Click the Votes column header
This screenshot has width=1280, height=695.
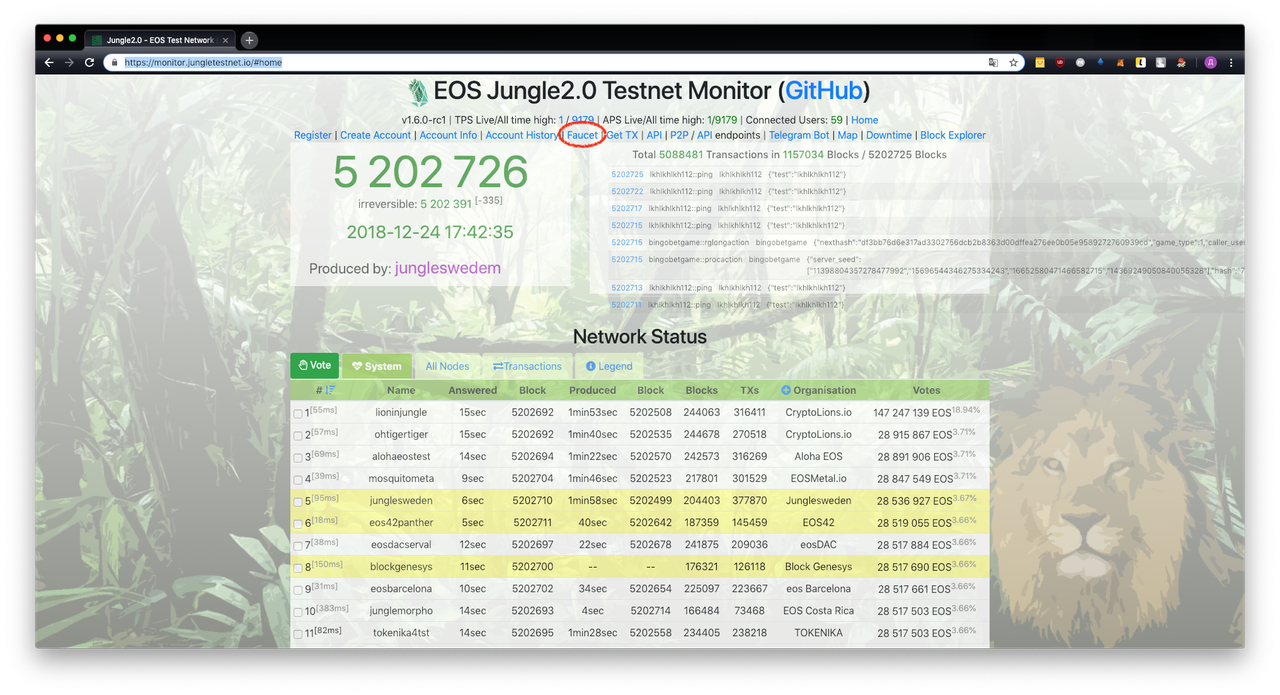926,390
